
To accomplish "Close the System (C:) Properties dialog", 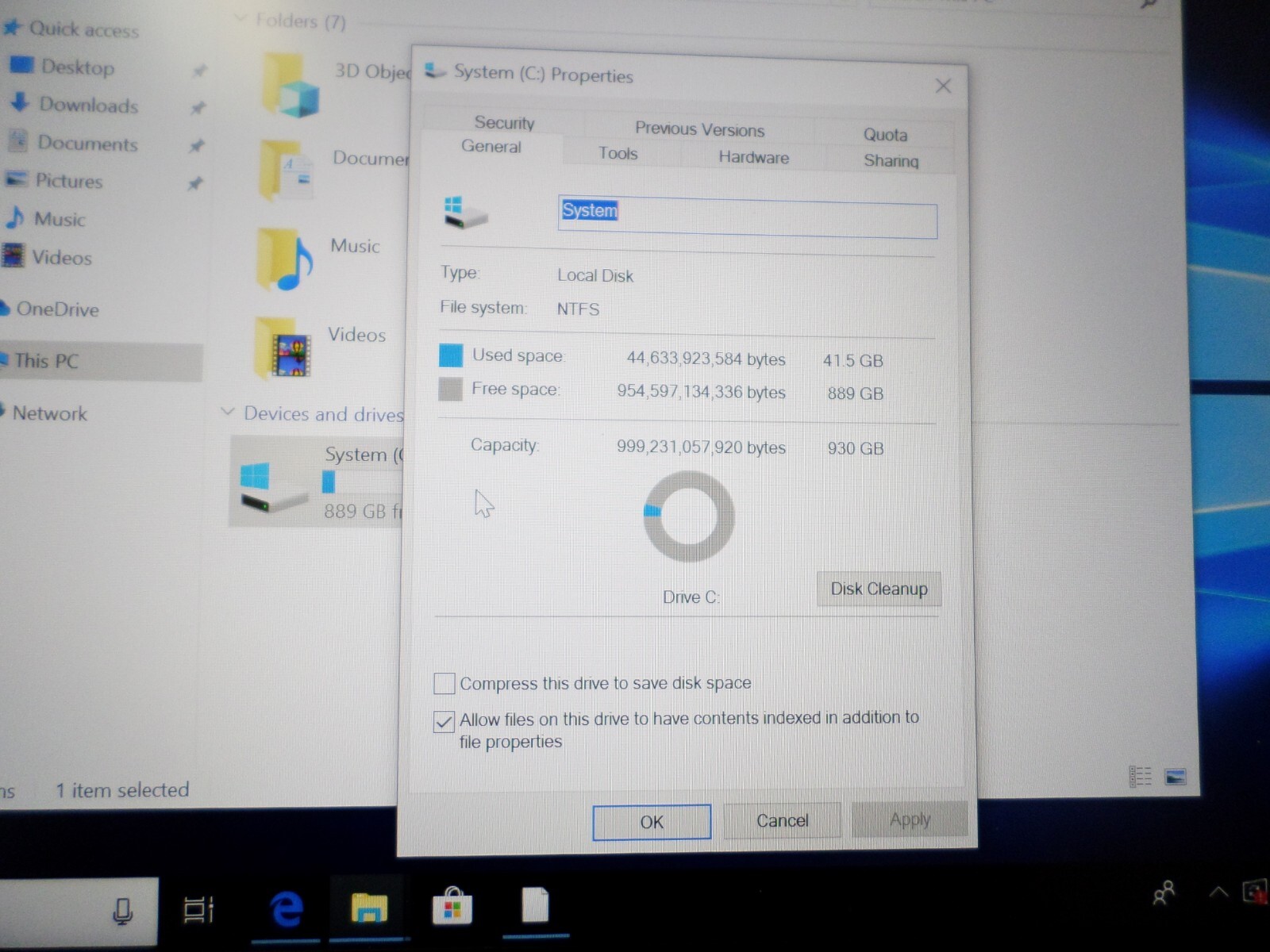I will pos(943,86).
